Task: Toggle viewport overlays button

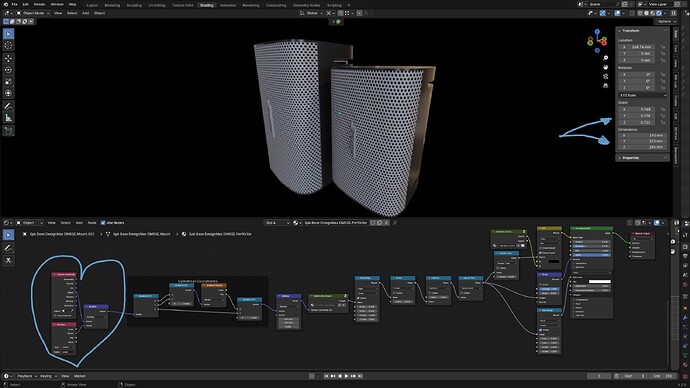Action: pos(617,13)
